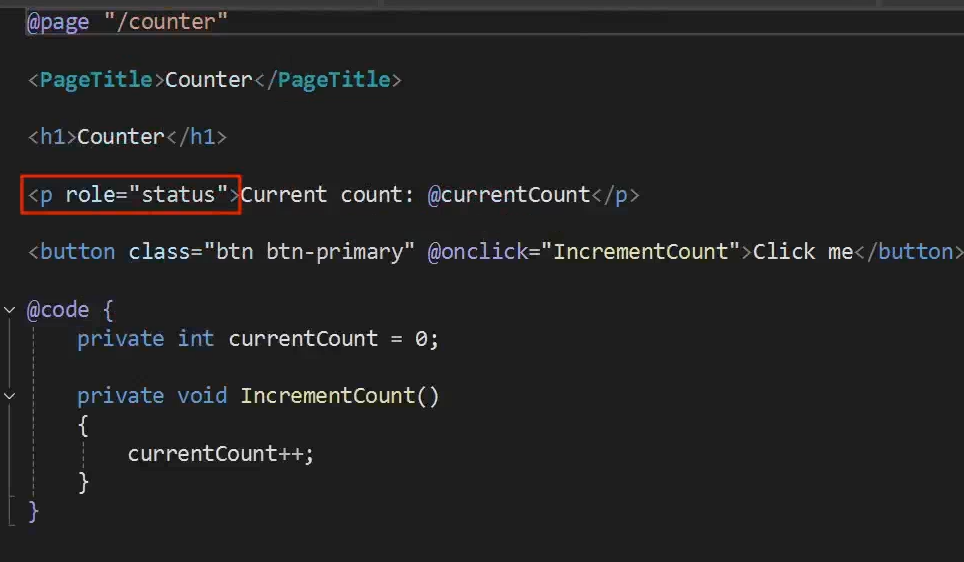Click the Counter text inside h1

tap(121, 137)
